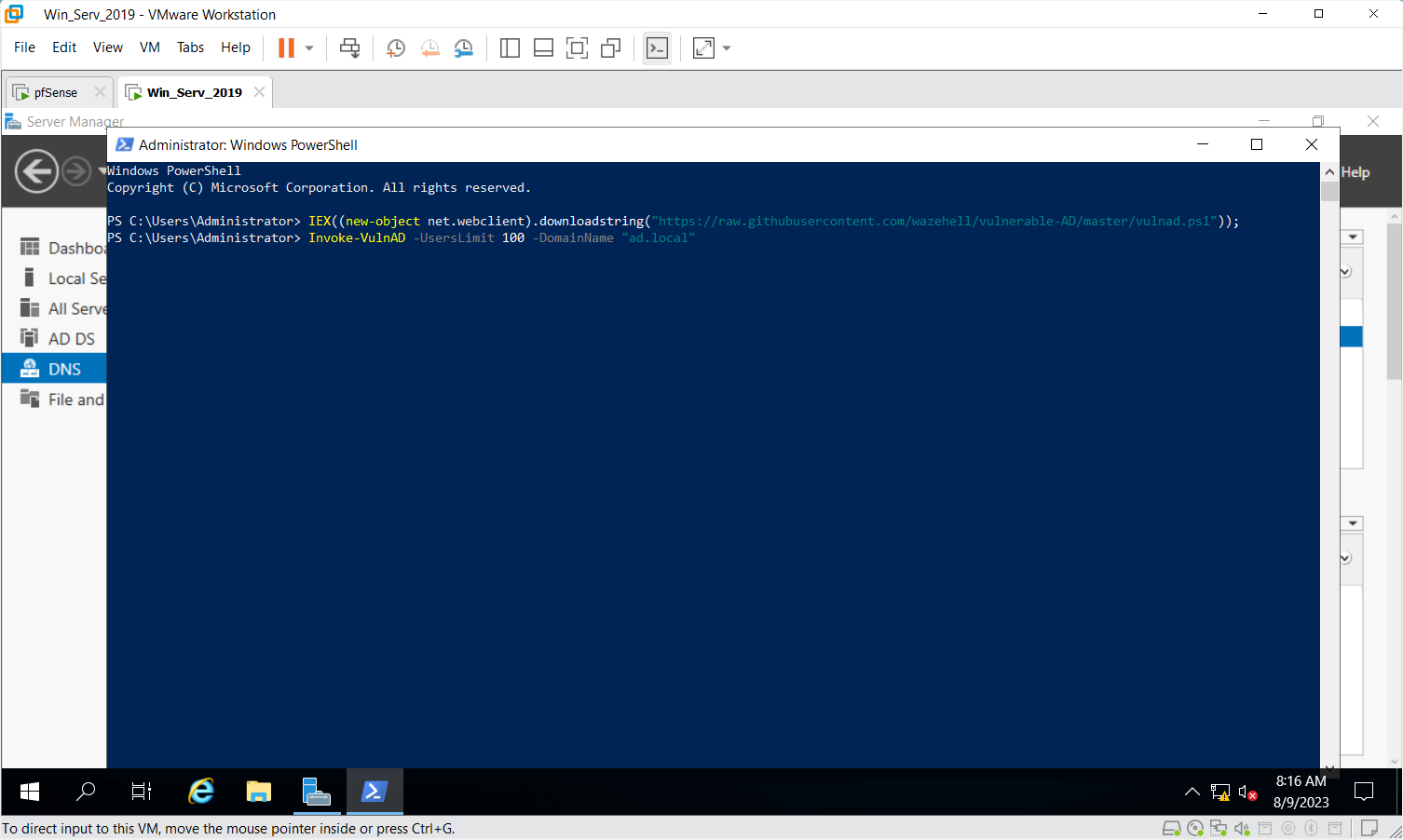Viewport: 1403px width, 840px height.
Task: Click the sound card status icon in VMware
Action: pyautogui.click(x=1242, y=829)
